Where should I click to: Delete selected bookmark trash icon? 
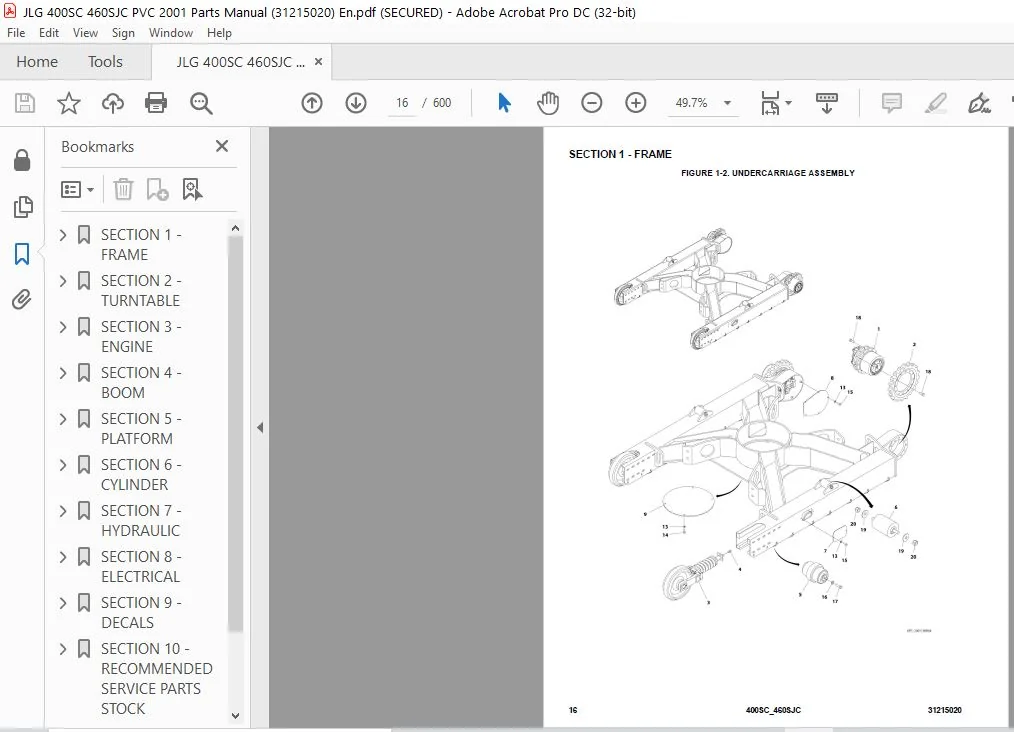[123, 189]
